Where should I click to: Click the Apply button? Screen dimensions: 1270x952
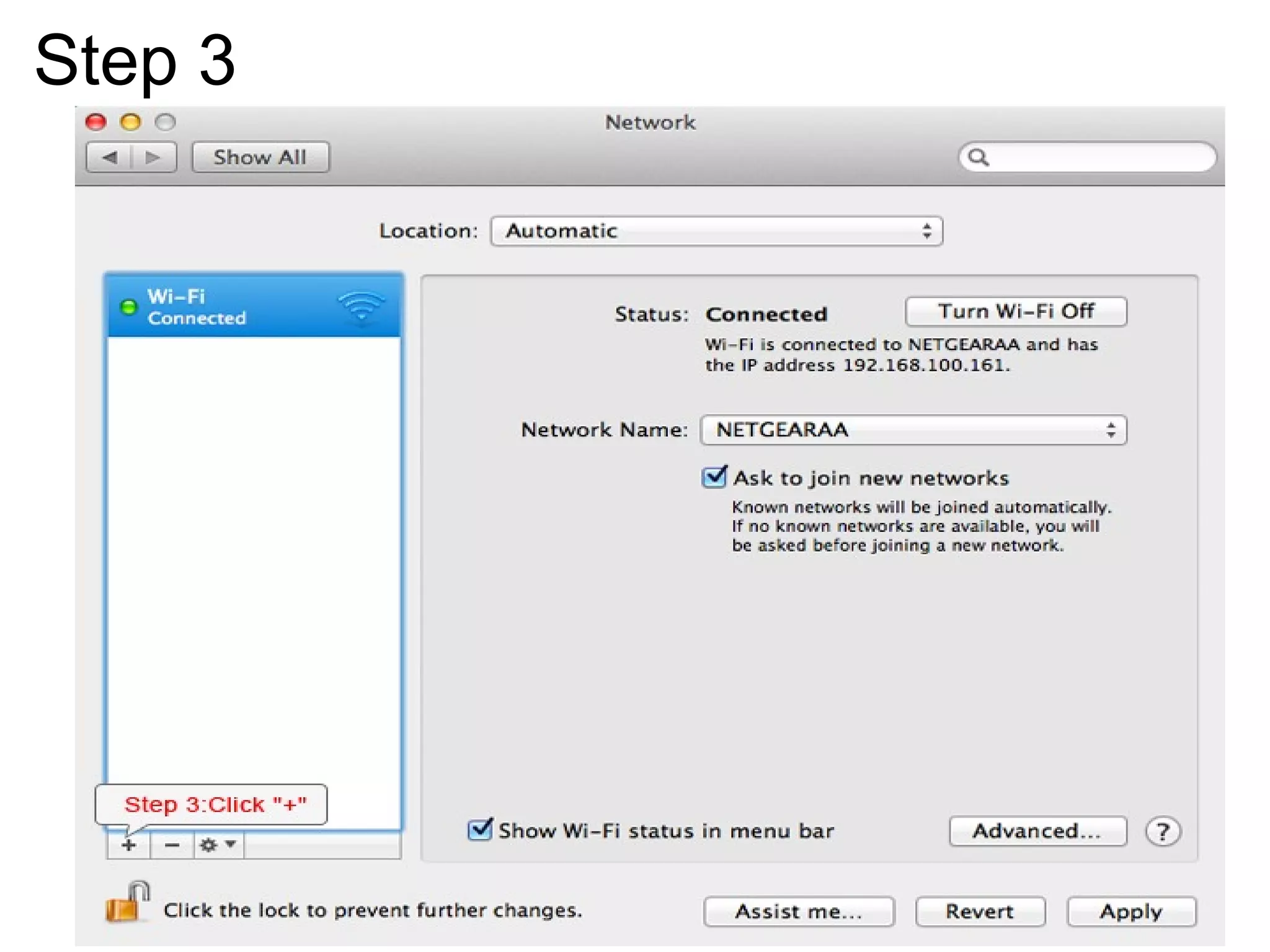click(x=1131, y=912)
